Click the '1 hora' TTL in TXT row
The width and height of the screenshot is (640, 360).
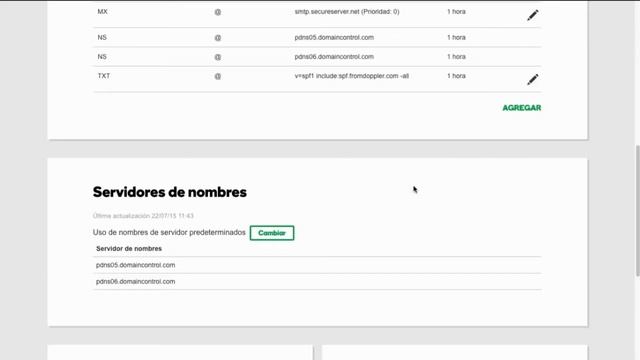(456, 76)
